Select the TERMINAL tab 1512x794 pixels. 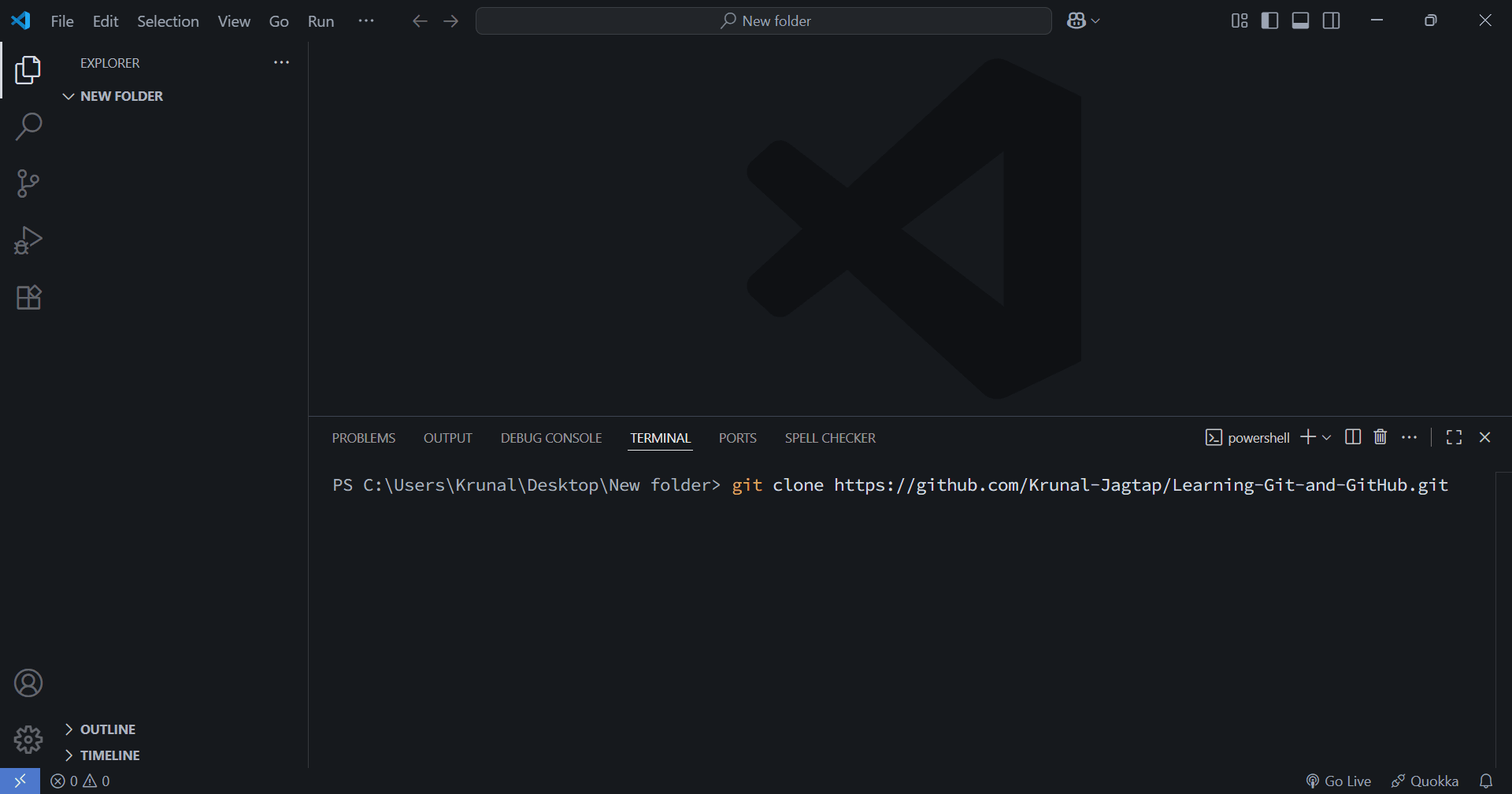tap(660, 438)
